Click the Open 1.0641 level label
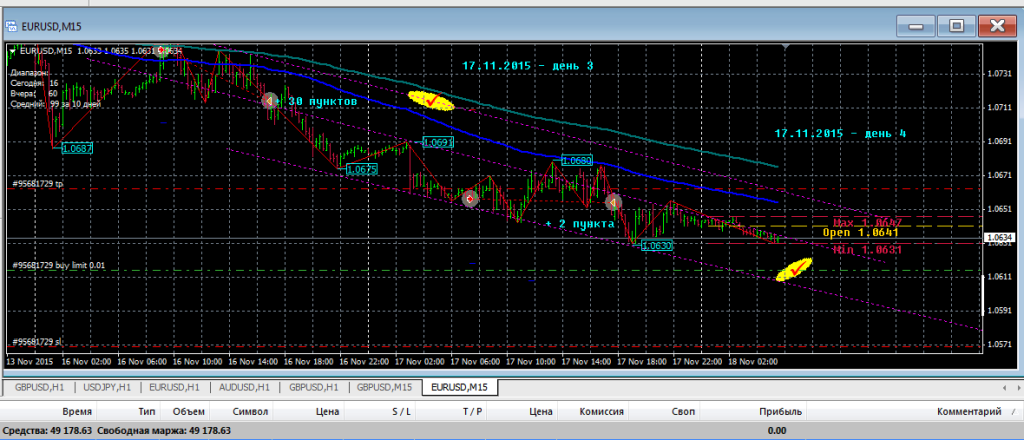The width and height of the screenshot is (1024, 440). coord(861,232)
